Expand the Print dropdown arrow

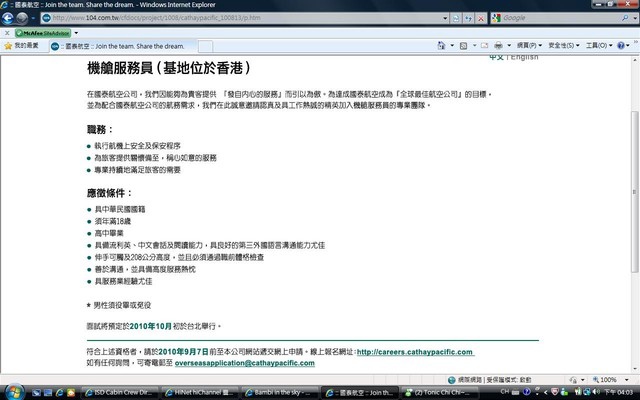(x=509, y=45)
